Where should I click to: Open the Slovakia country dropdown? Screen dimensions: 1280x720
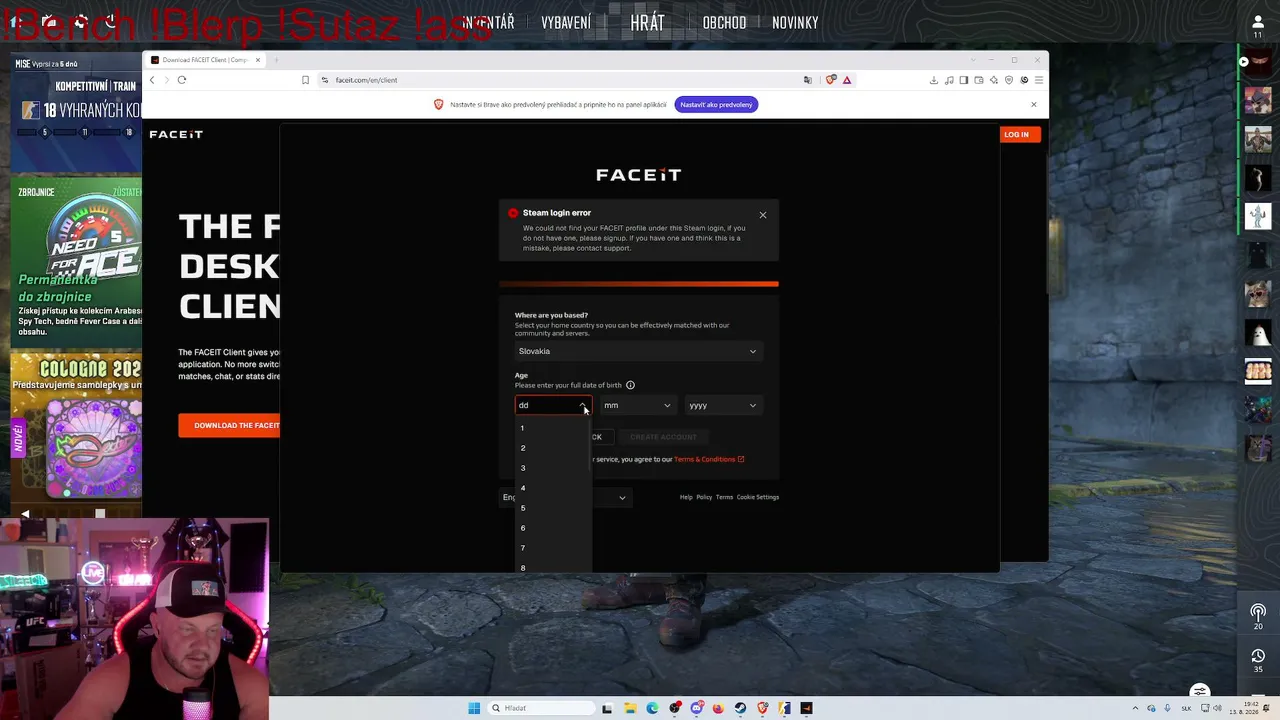[638, 351]
